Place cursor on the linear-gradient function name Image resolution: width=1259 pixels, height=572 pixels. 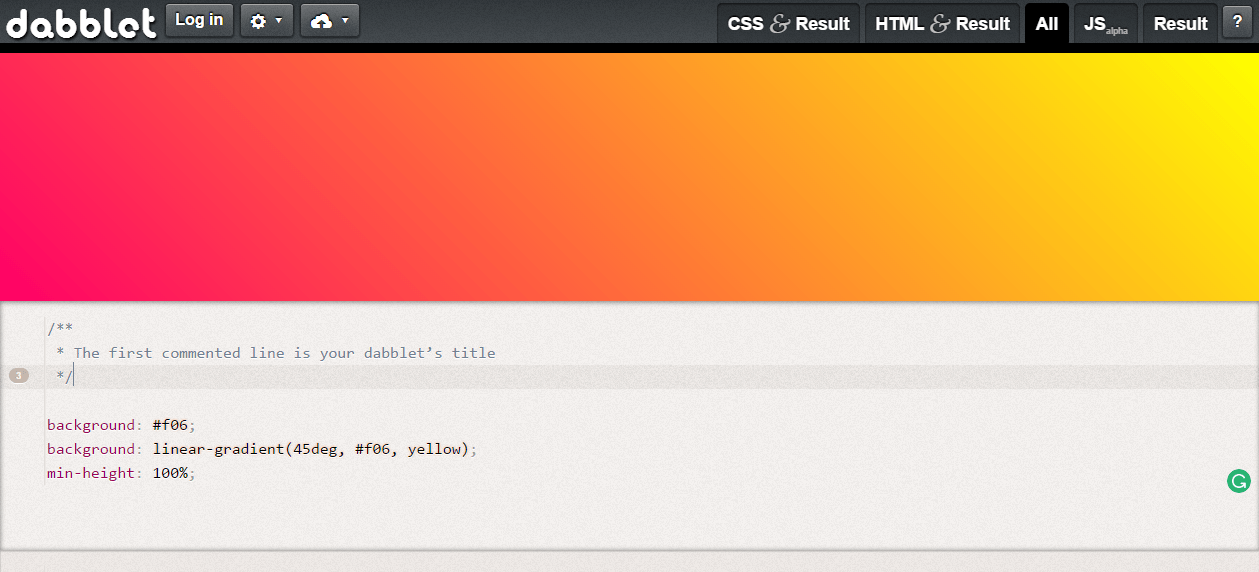tap(218, 449)
